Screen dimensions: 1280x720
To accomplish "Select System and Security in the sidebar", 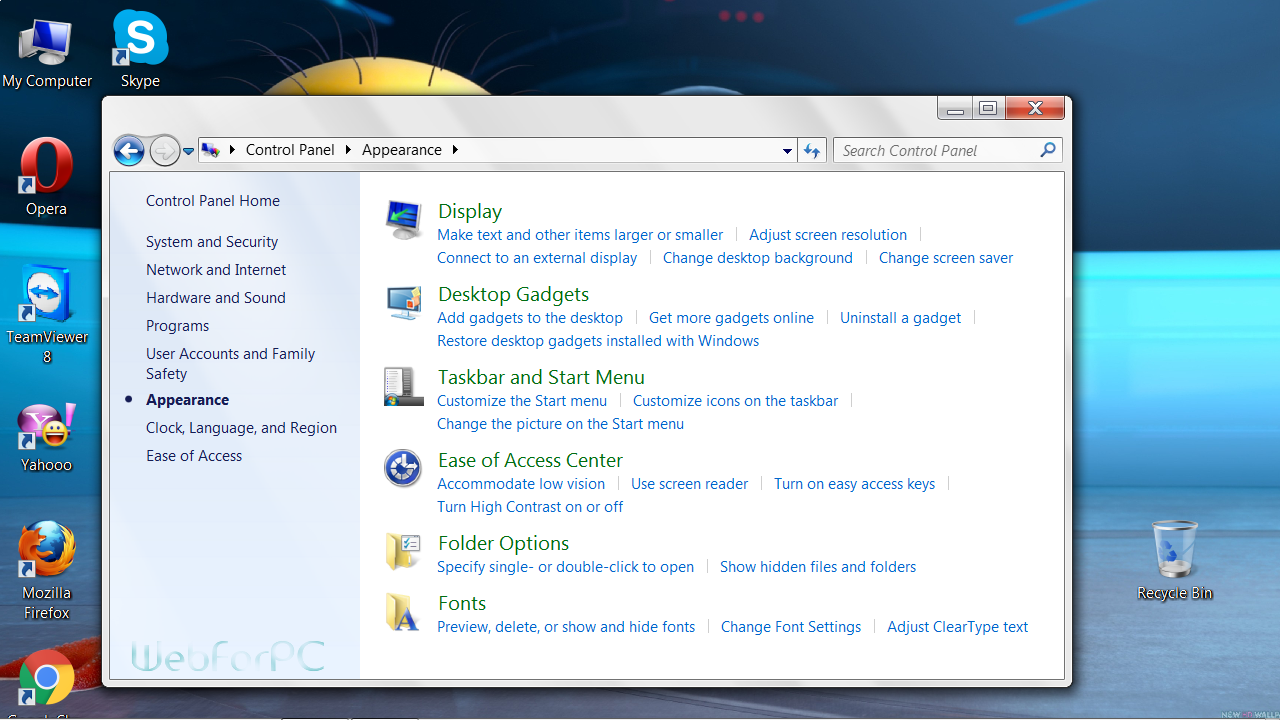I will (x=210, y=241).
